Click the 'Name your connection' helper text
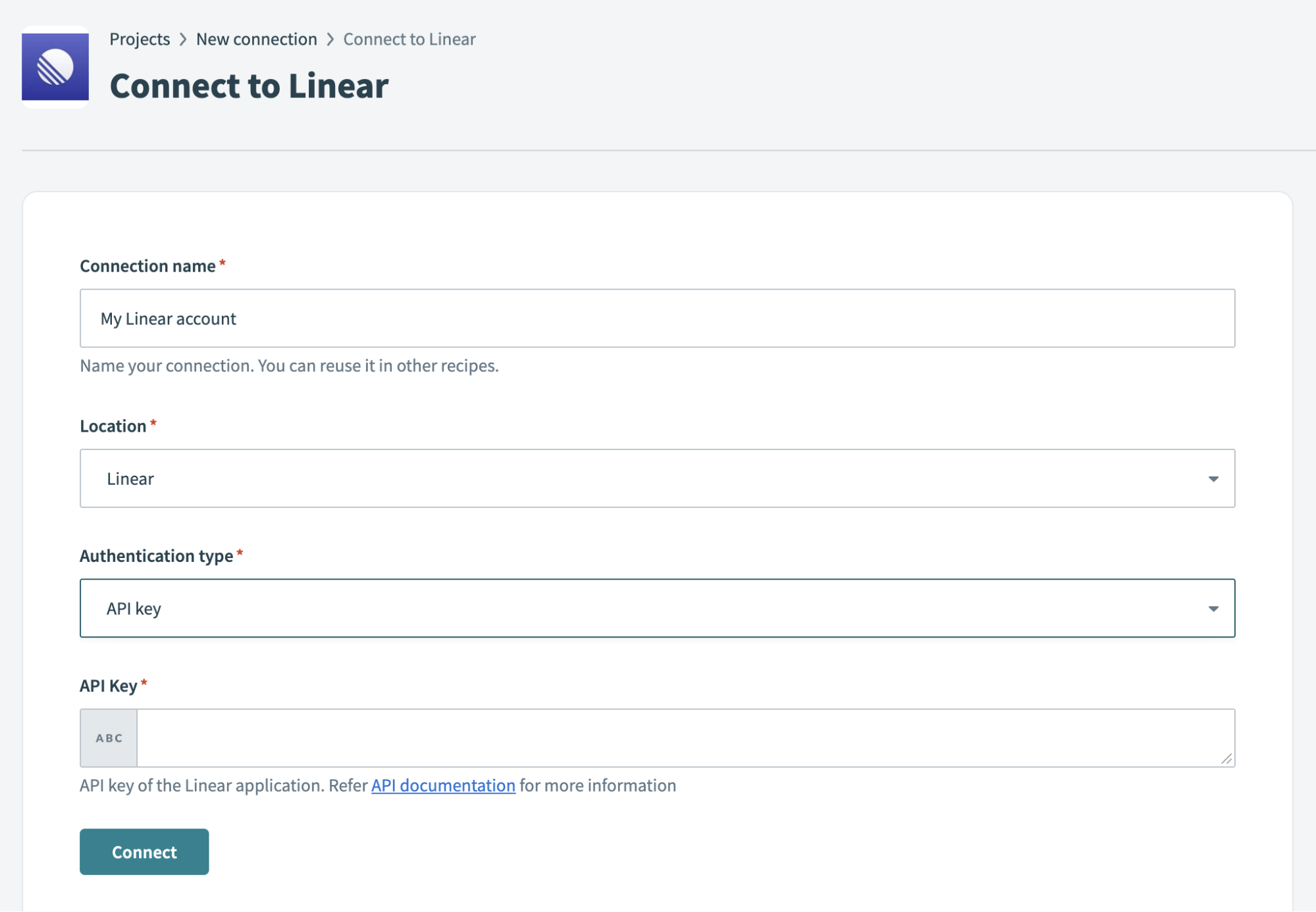 289,366
